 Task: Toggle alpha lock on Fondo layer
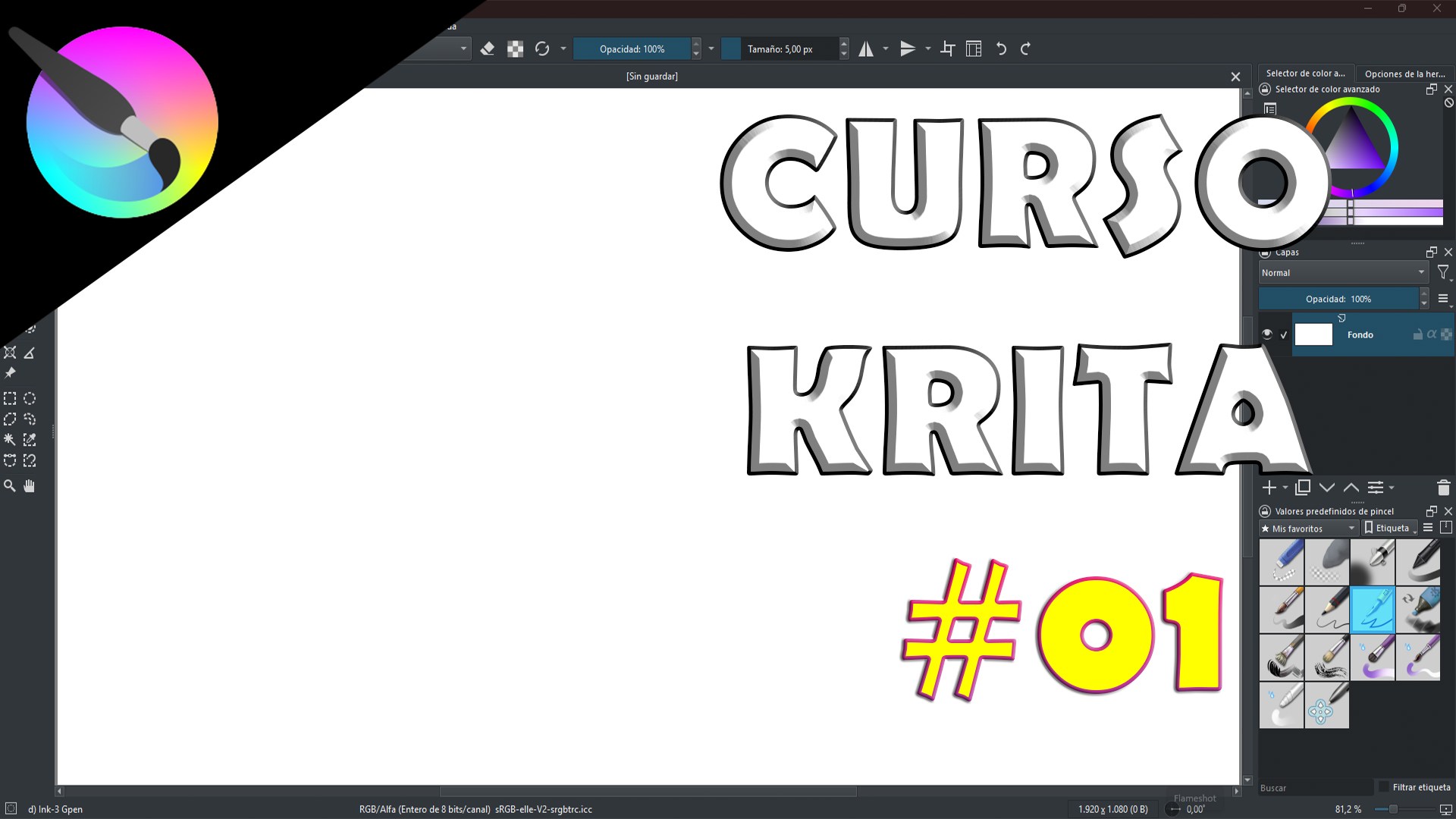1446,334
